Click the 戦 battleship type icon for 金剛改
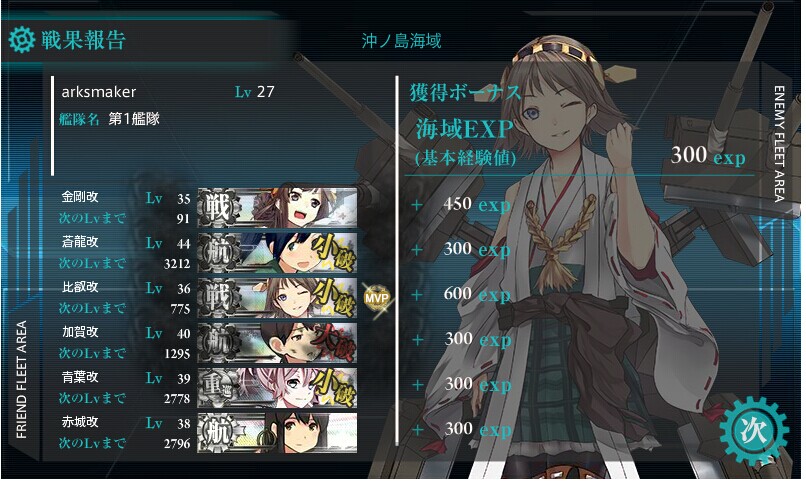Image resolution: width=806 pixels, height=482 pixels. coord(218,208)
